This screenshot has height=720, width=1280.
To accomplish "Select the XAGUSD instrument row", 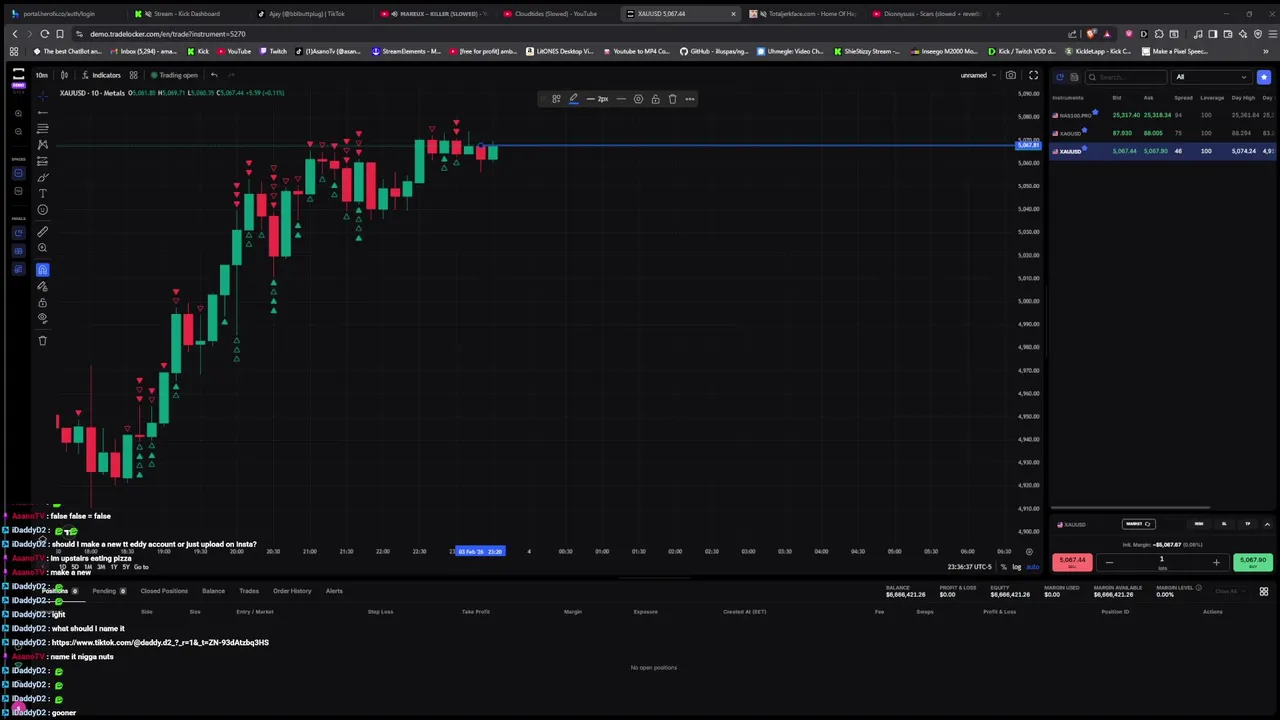I will point(1162,133).
